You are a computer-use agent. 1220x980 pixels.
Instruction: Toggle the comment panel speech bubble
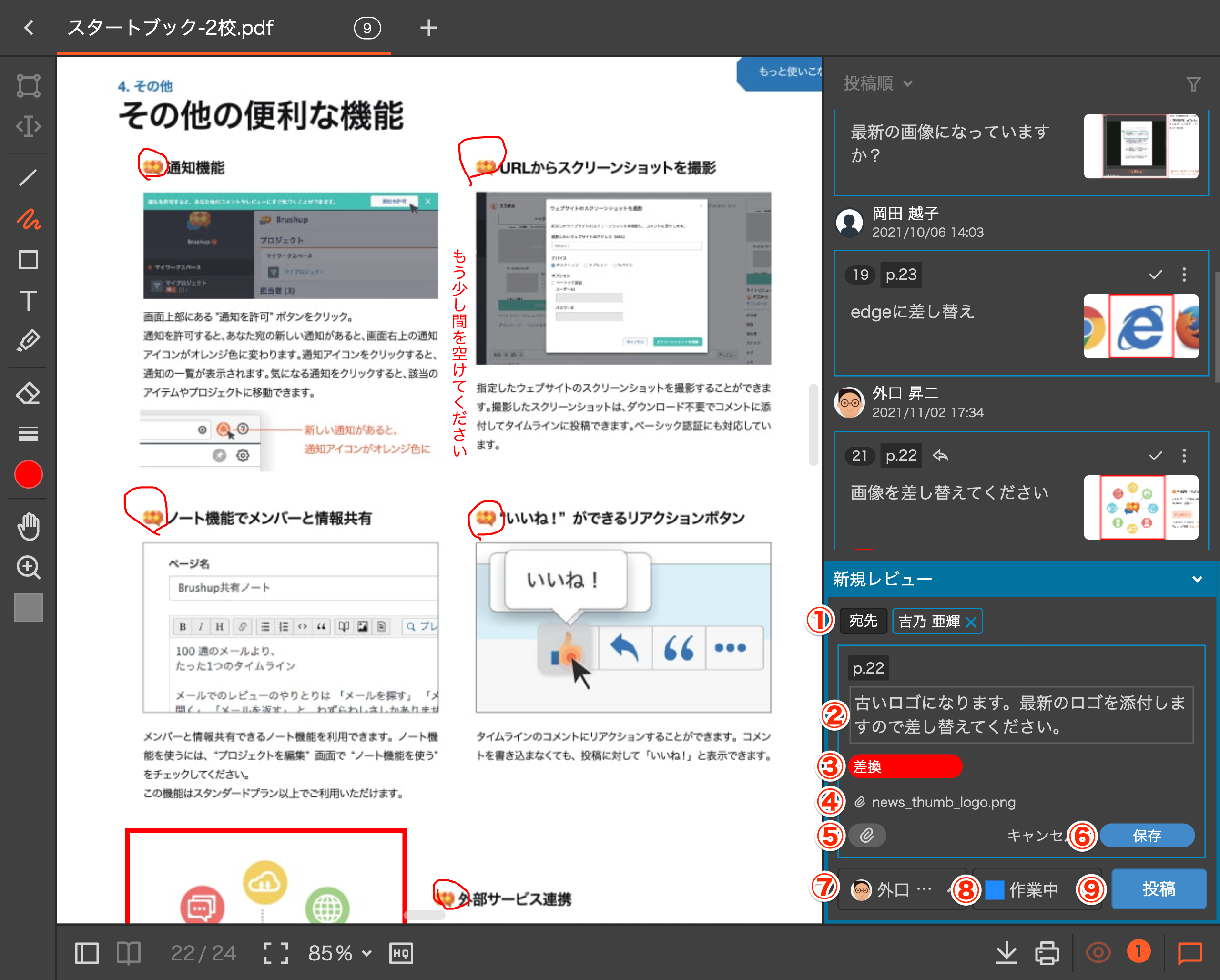pos(1190,953)
